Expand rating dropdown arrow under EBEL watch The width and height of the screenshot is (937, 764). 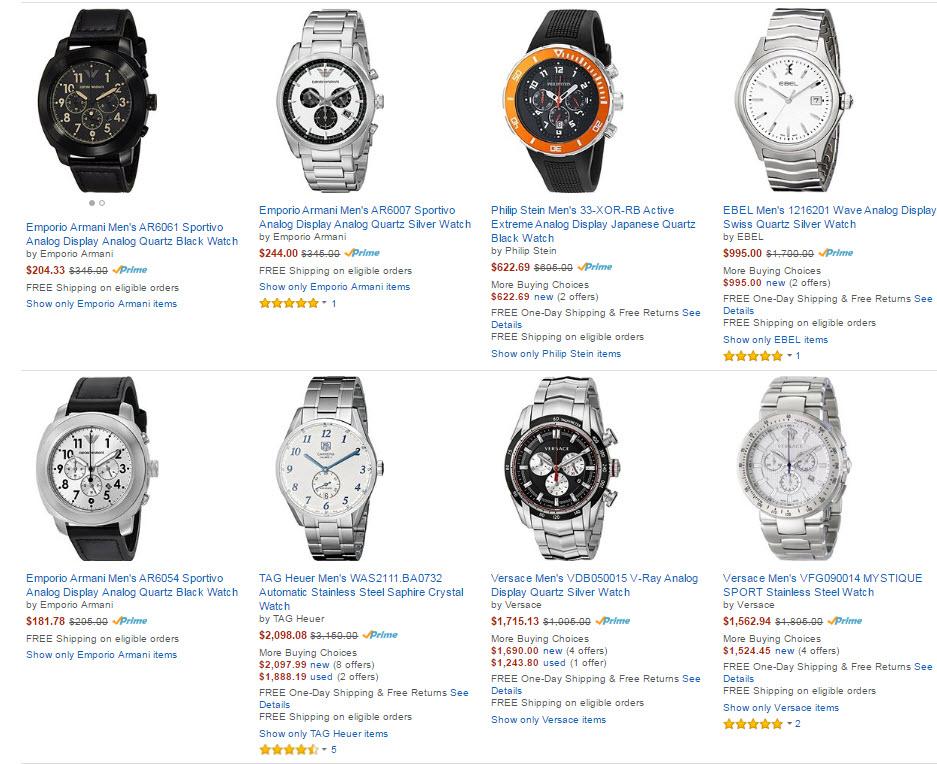pyautogui.click(x=789, y=355)
